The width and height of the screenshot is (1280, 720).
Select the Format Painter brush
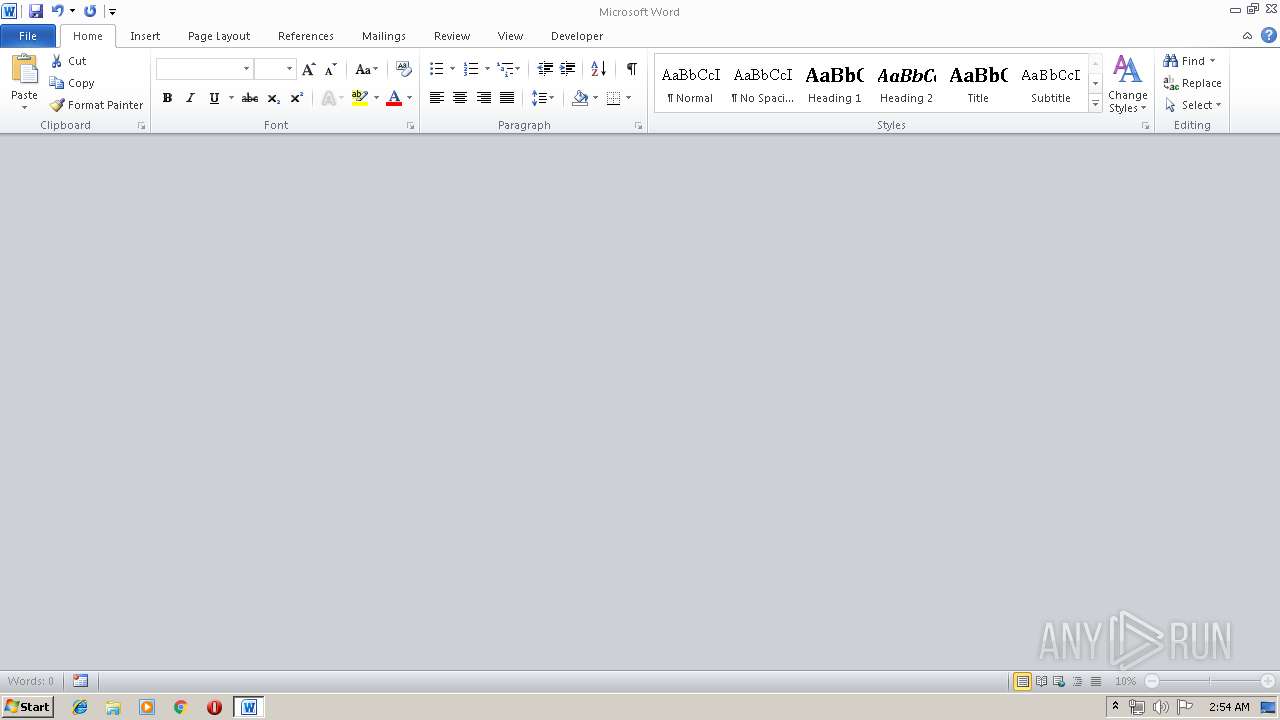(x=57, y=105)
